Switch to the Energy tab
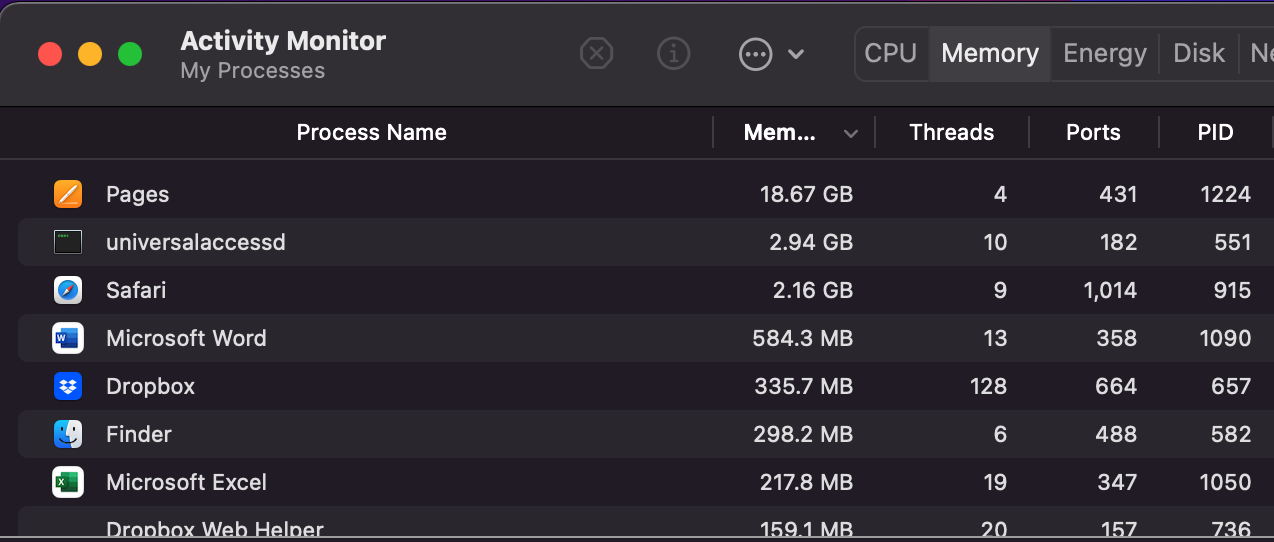The image size is (1274, 542). [x=1104, y=53]
